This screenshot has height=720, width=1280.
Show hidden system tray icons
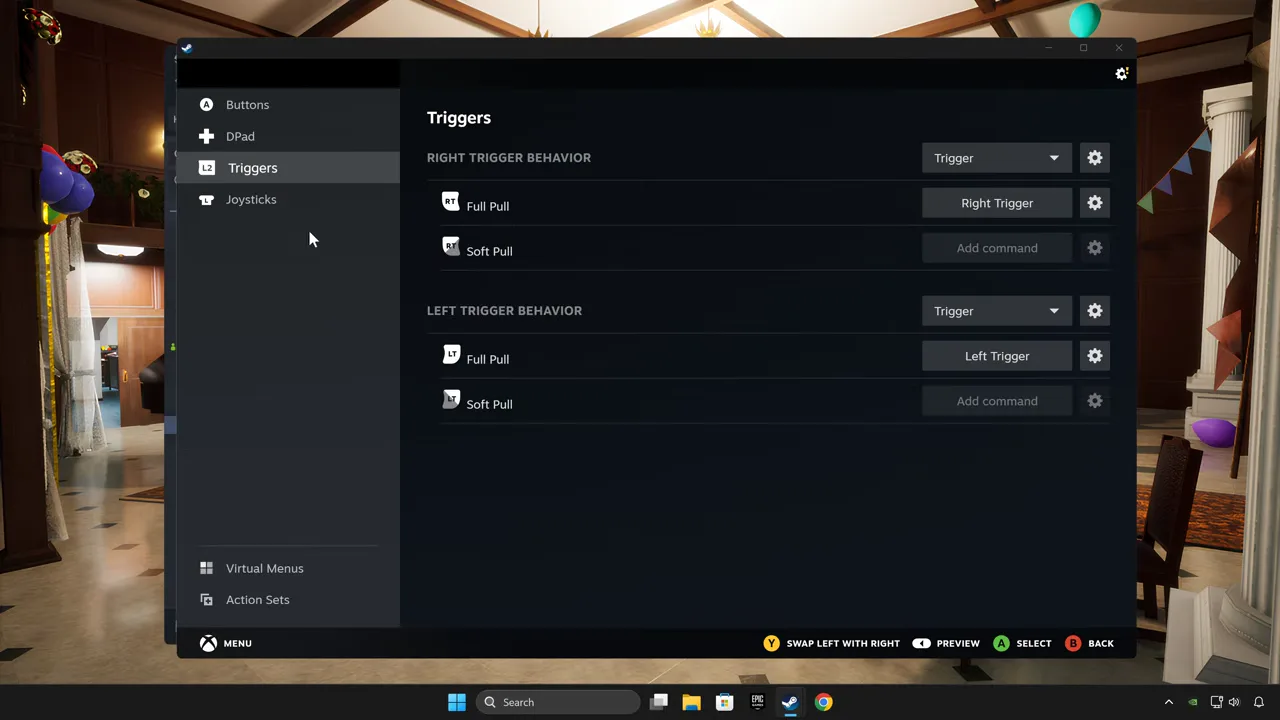(1168, 702)
